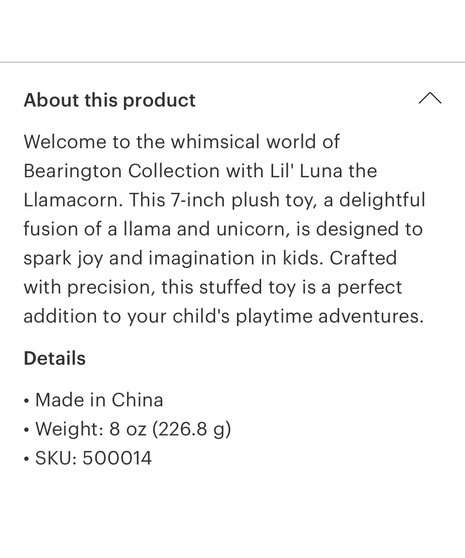This screenshot has width=465, height=558.
Task: Click the Weight: 8 oz detail line
Action: (133, 429)
